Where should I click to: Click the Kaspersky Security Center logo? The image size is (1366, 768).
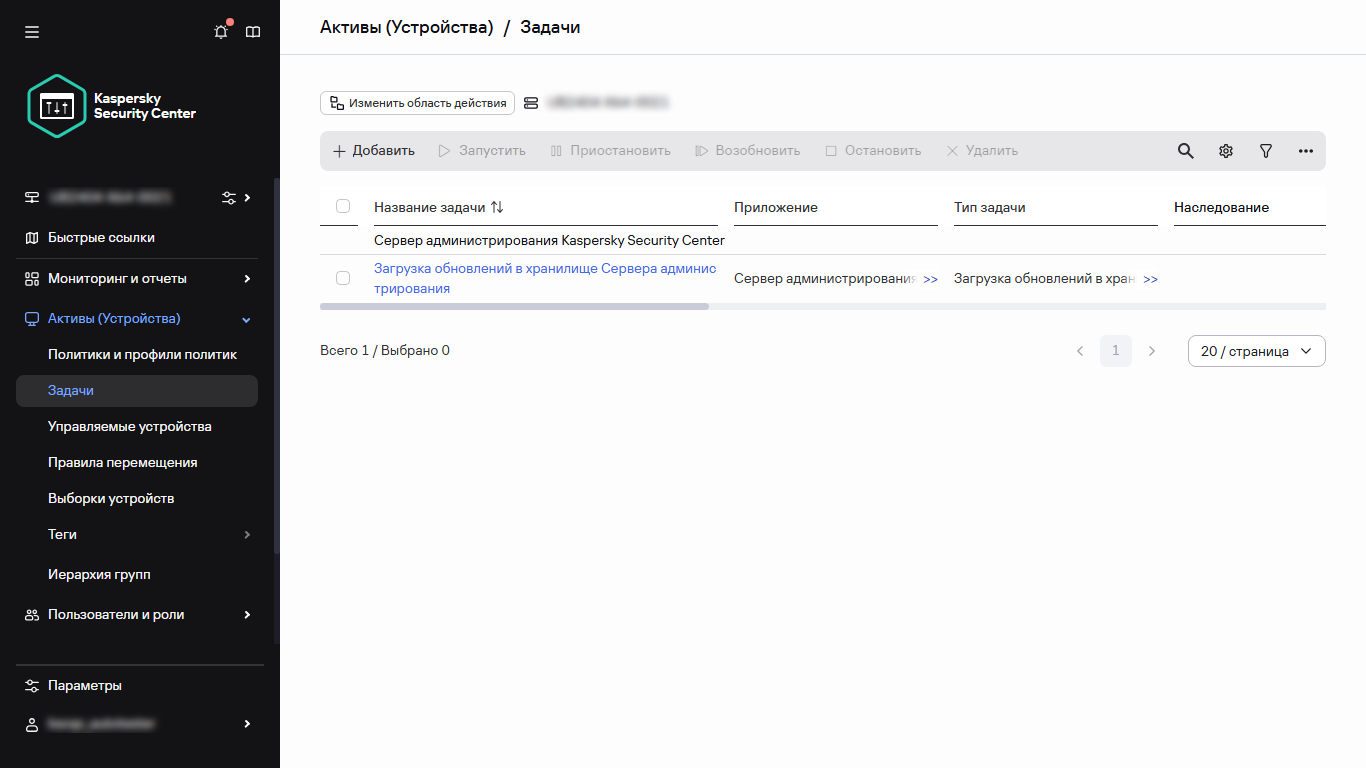click(x=113, y=106)
